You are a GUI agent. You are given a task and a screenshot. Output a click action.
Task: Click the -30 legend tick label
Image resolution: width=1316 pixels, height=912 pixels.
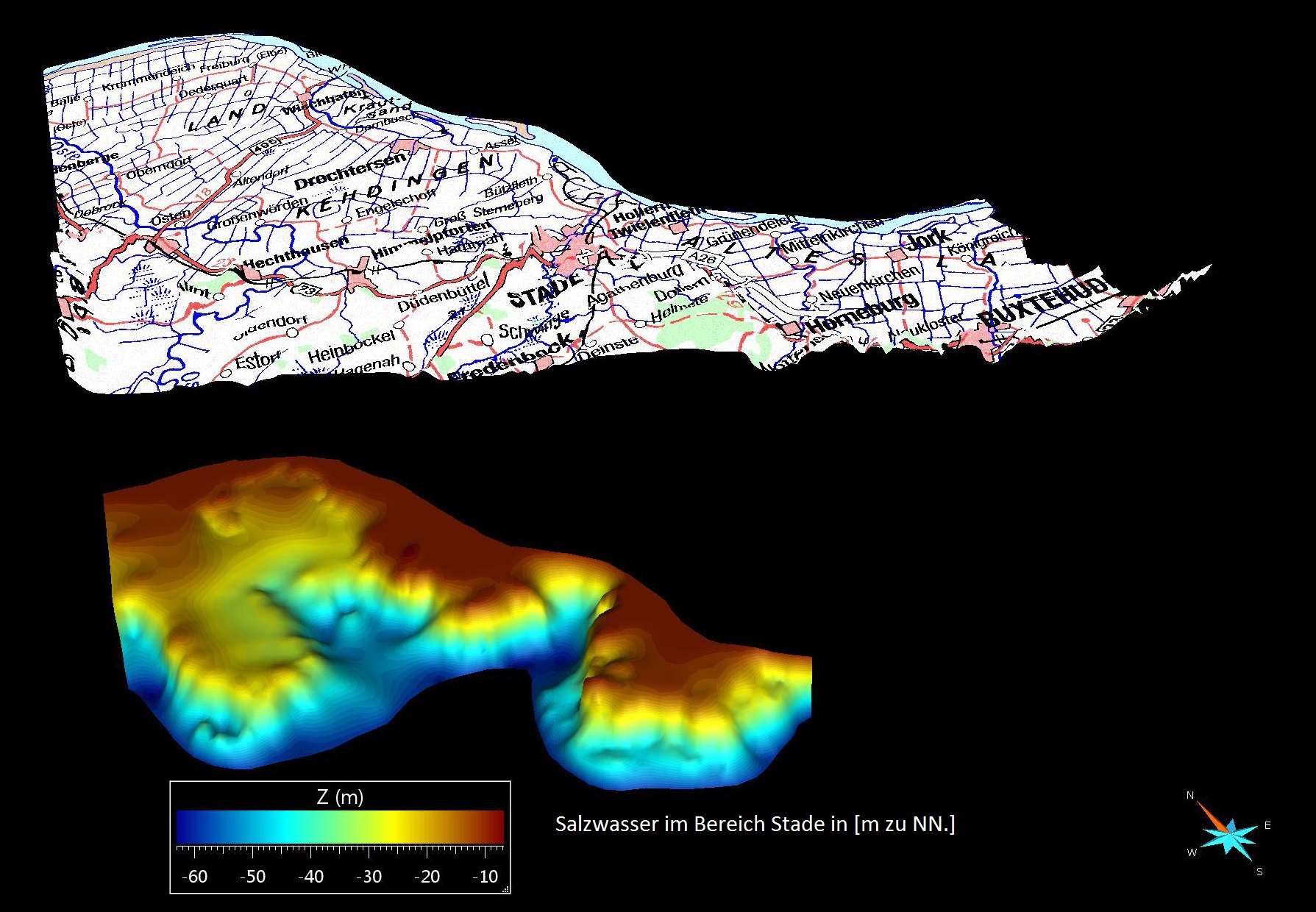click(x=369, y=877)
